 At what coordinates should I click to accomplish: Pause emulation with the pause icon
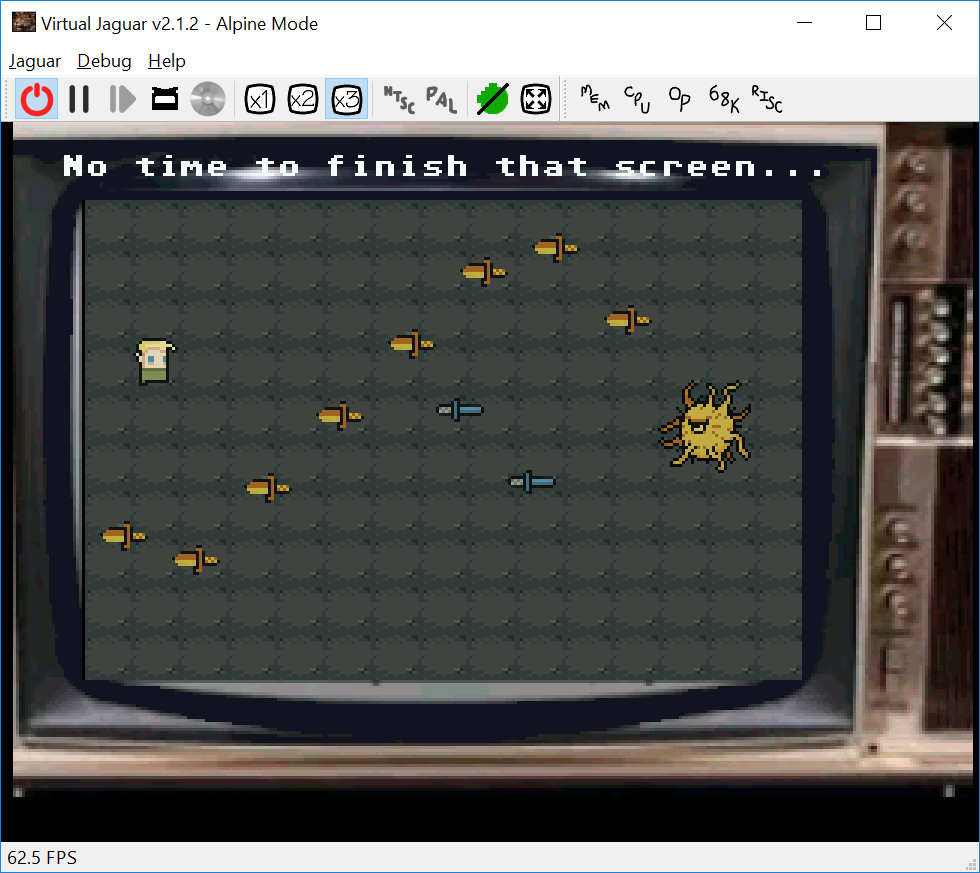click(79, 99)
